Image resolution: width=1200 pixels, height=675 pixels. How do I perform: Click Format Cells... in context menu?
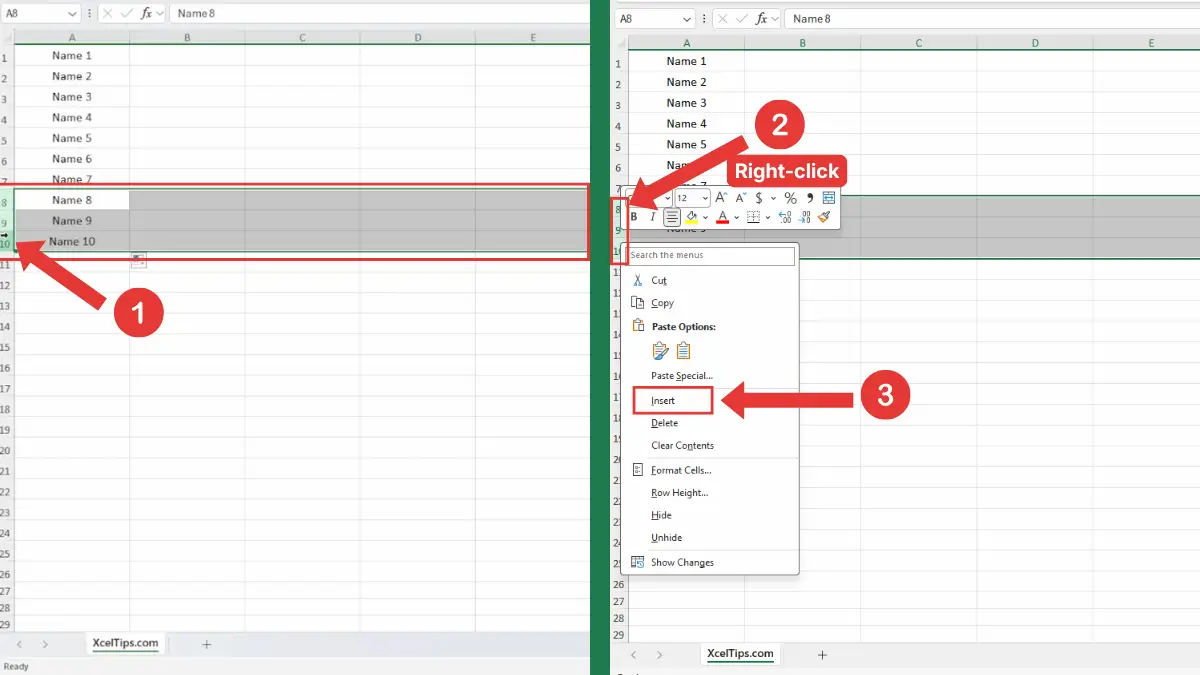[x=680, y=470]
